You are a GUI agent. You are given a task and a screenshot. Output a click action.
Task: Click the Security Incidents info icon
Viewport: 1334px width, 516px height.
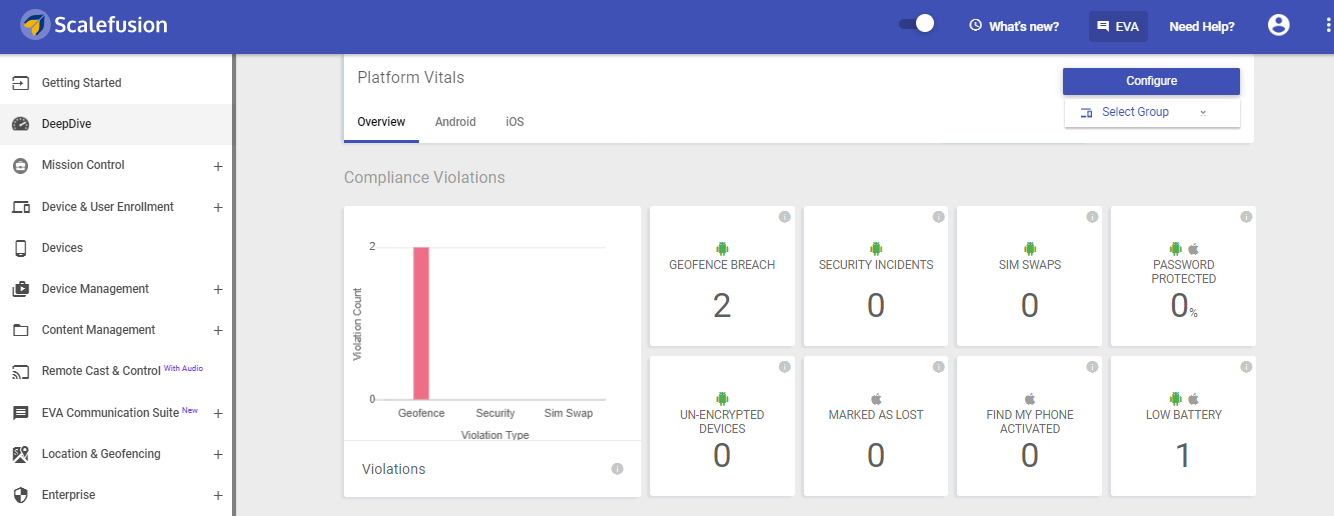pyautogui.click(x=938, y=217)
